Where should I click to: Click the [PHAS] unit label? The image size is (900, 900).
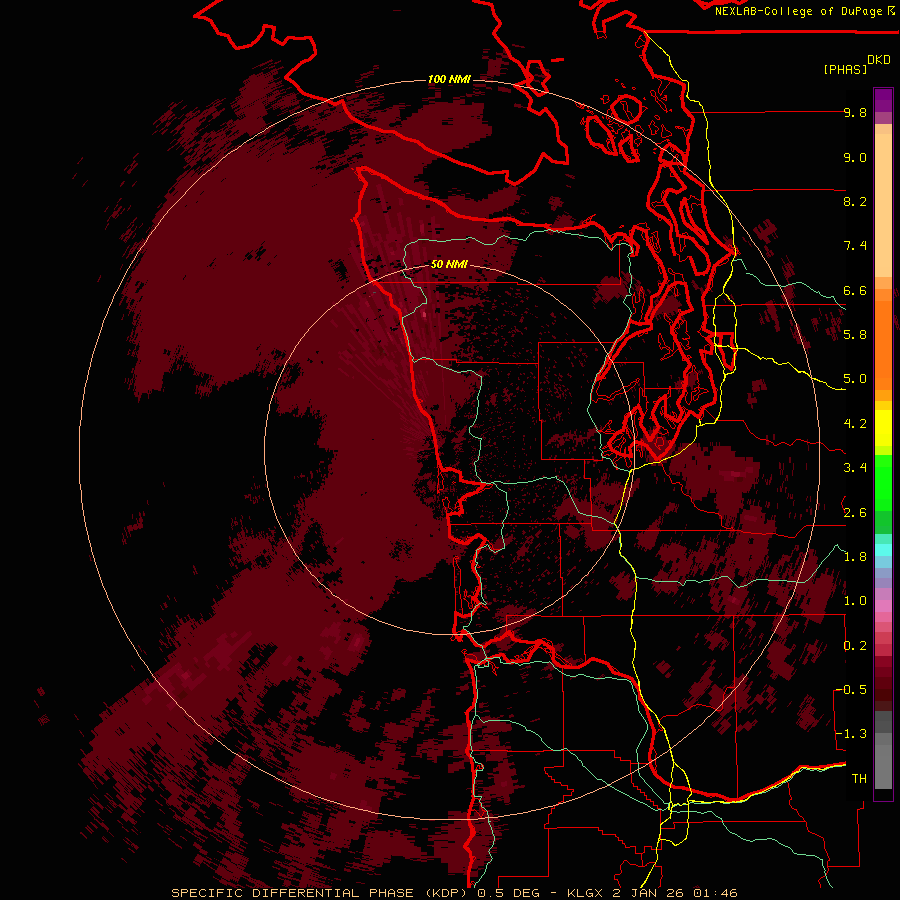click(x=845, y=70)
